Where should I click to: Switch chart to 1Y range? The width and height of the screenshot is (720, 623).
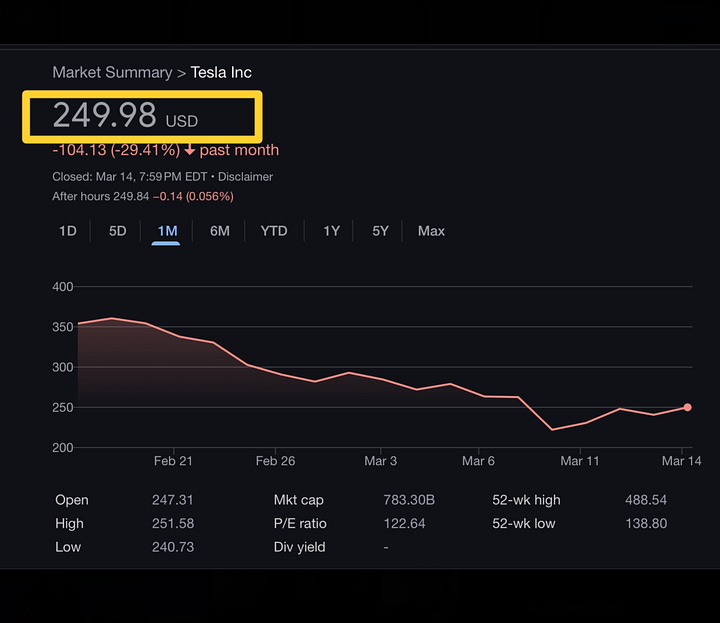point(331,231)
